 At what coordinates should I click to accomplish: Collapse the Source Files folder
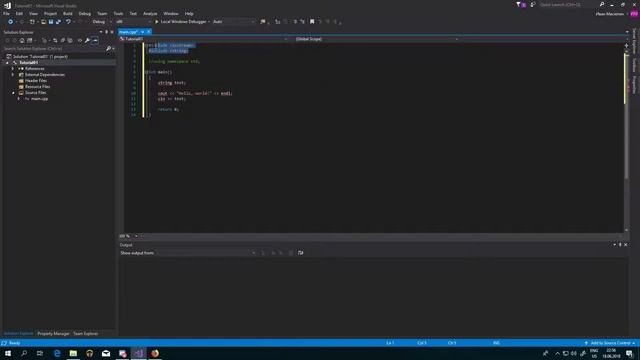(13, 93)
